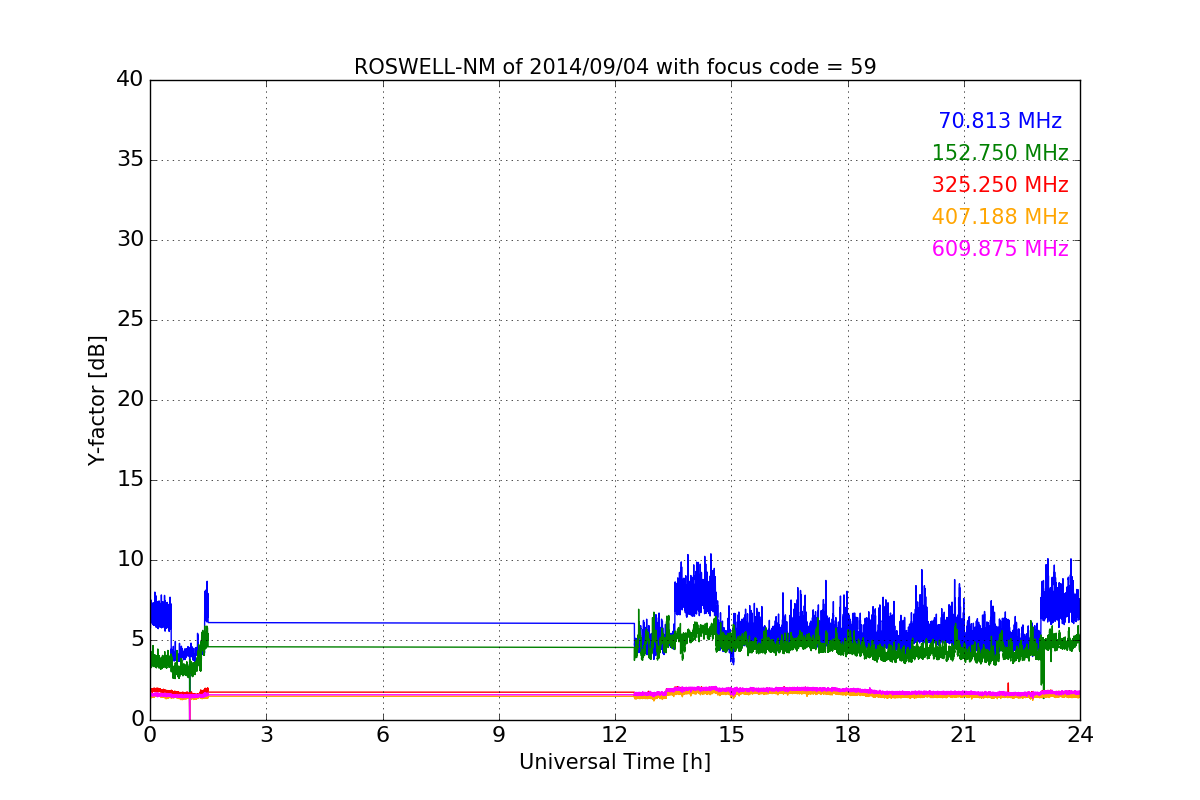Click the flat blue line near 9 h
This screenshot has width=1200, height=800.
(x=499, y=623)
